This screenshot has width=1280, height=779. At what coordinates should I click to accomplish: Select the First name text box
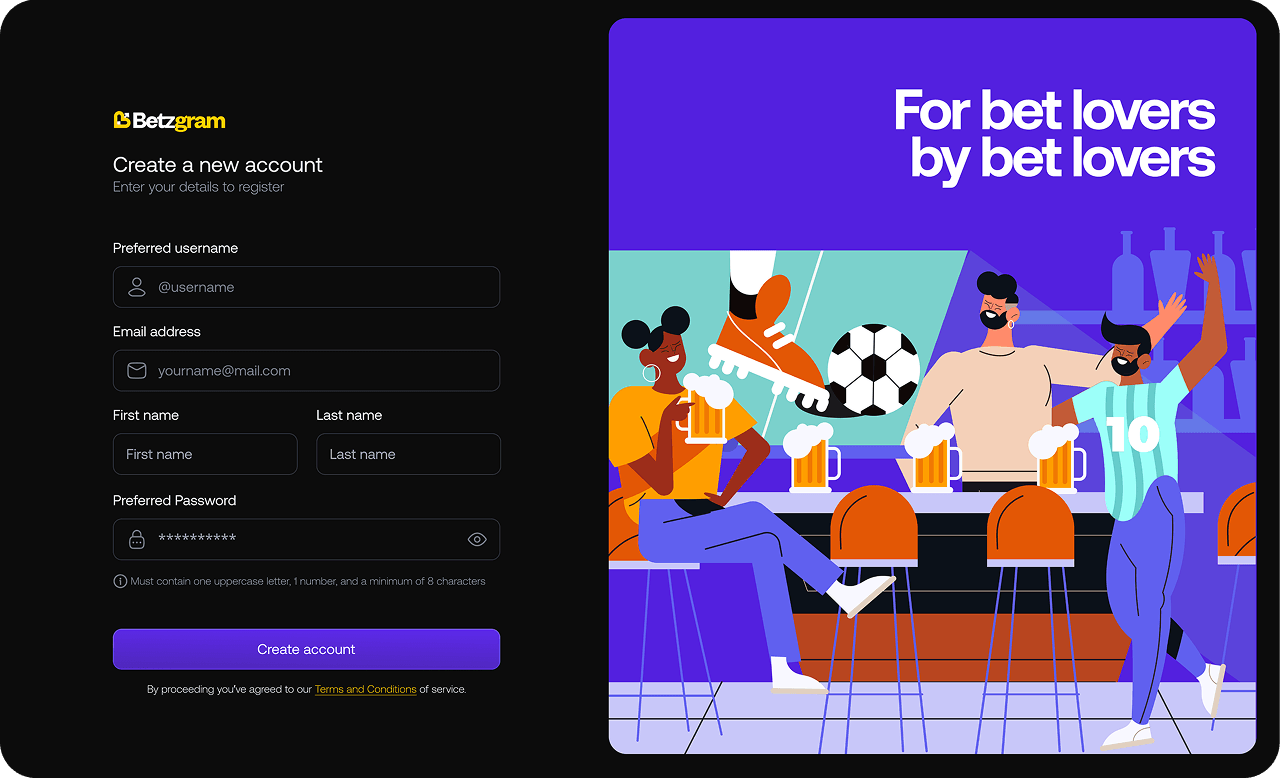[x=205, y=454]
